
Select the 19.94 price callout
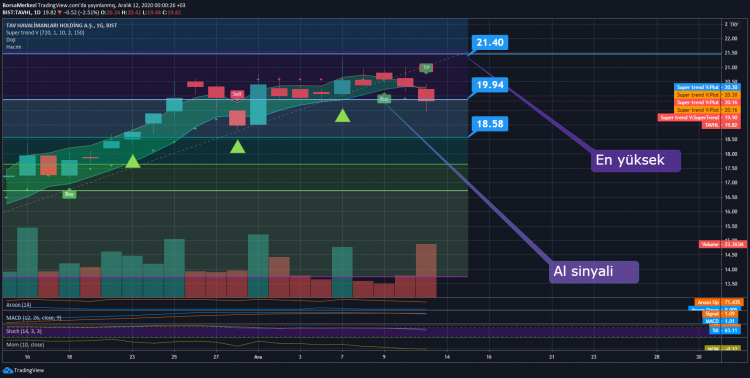click(x=490, y=85)
